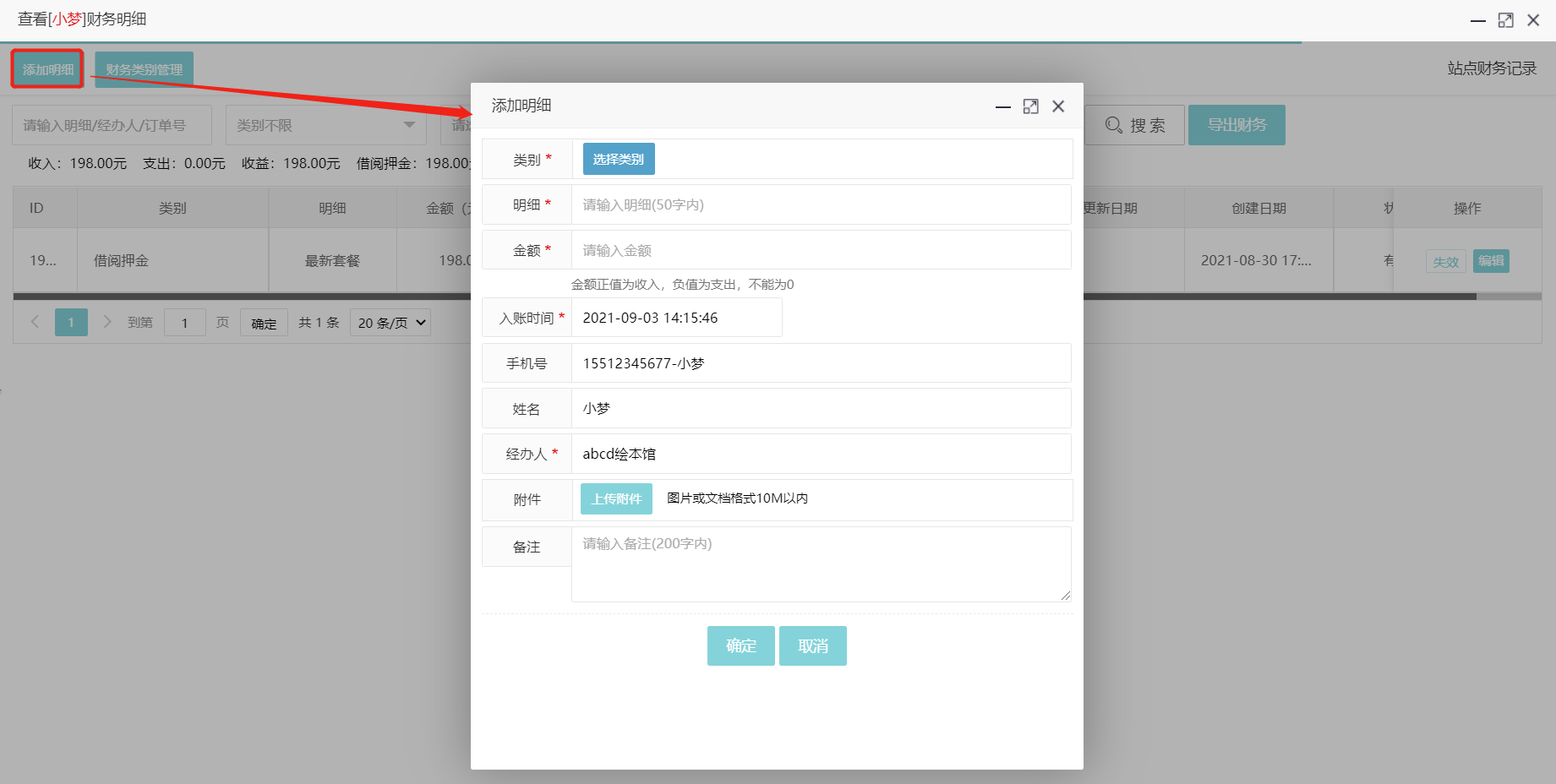Close the 财务明细 main window
The width and height of the screenshot is (1556, 784).
click(x=1533, y=20)
